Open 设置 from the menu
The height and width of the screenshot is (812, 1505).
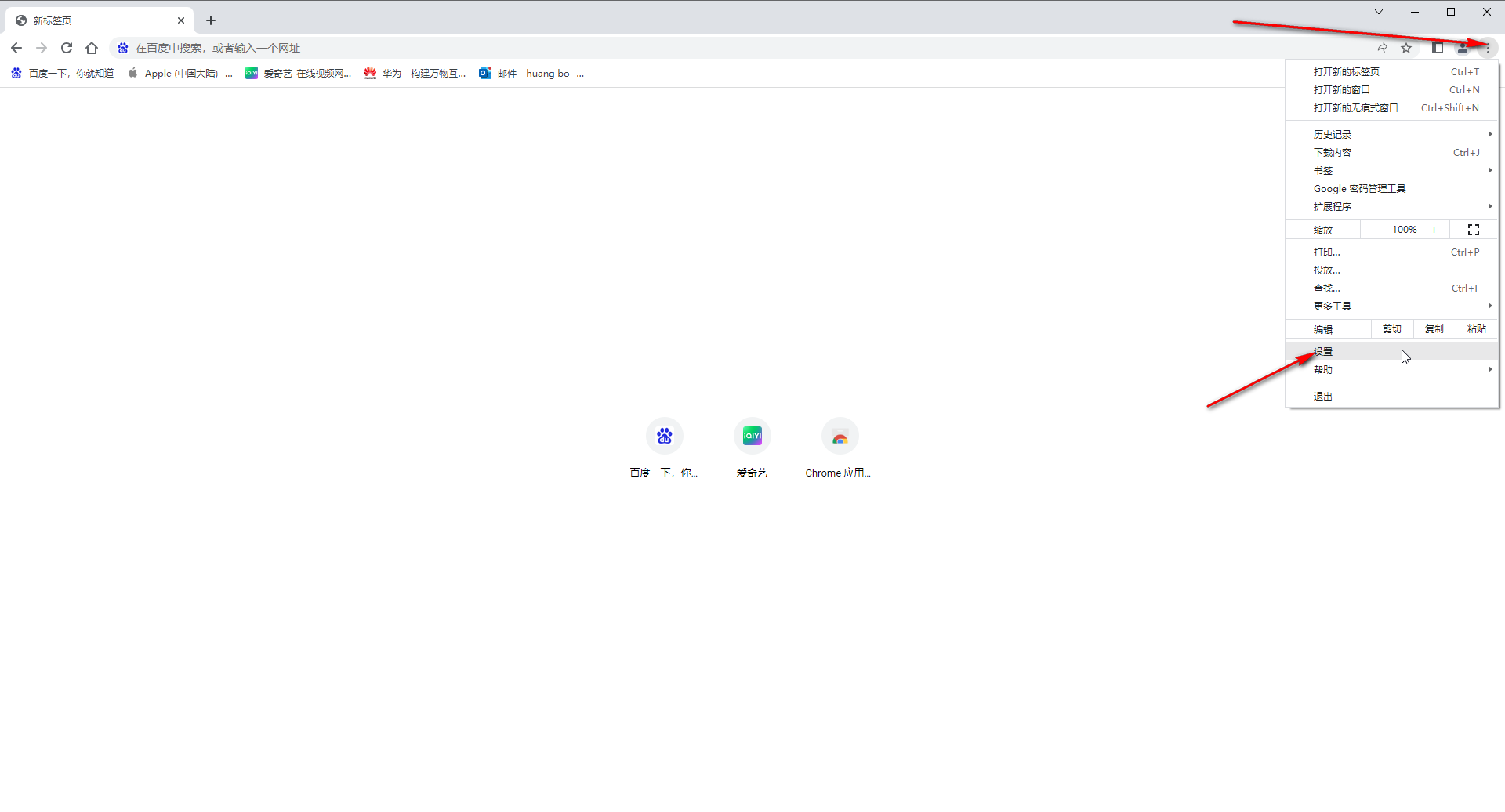click(1392, 351)
